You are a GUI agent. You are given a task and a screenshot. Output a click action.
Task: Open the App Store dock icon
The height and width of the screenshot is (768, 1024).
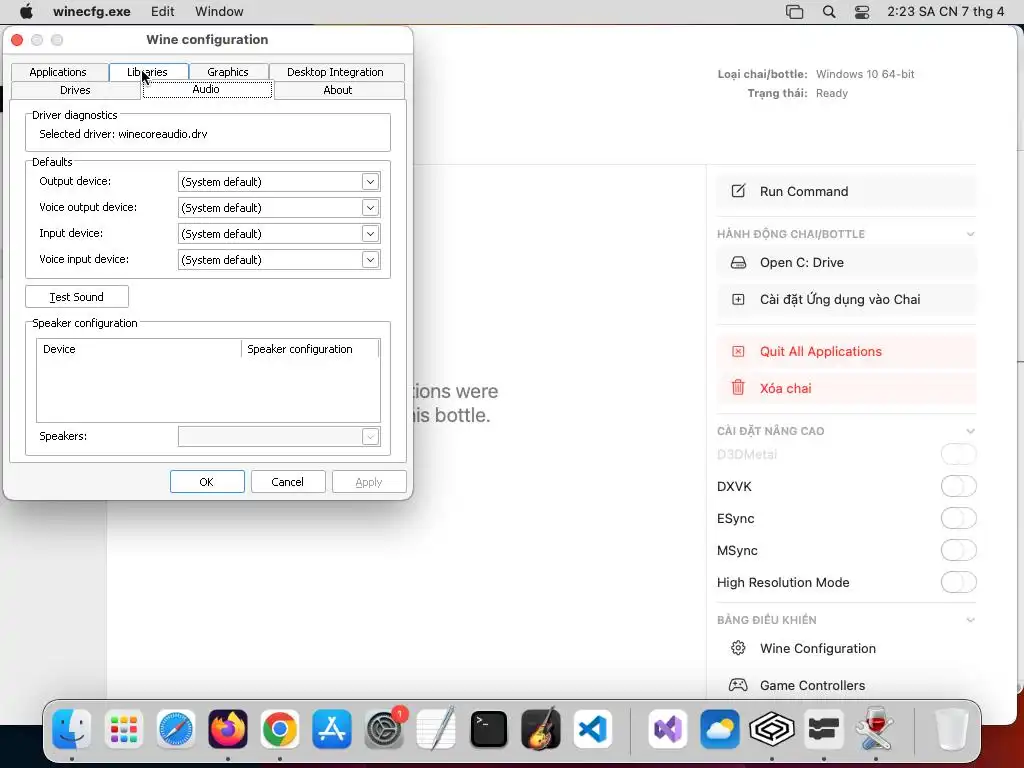(x=332, y=729)
